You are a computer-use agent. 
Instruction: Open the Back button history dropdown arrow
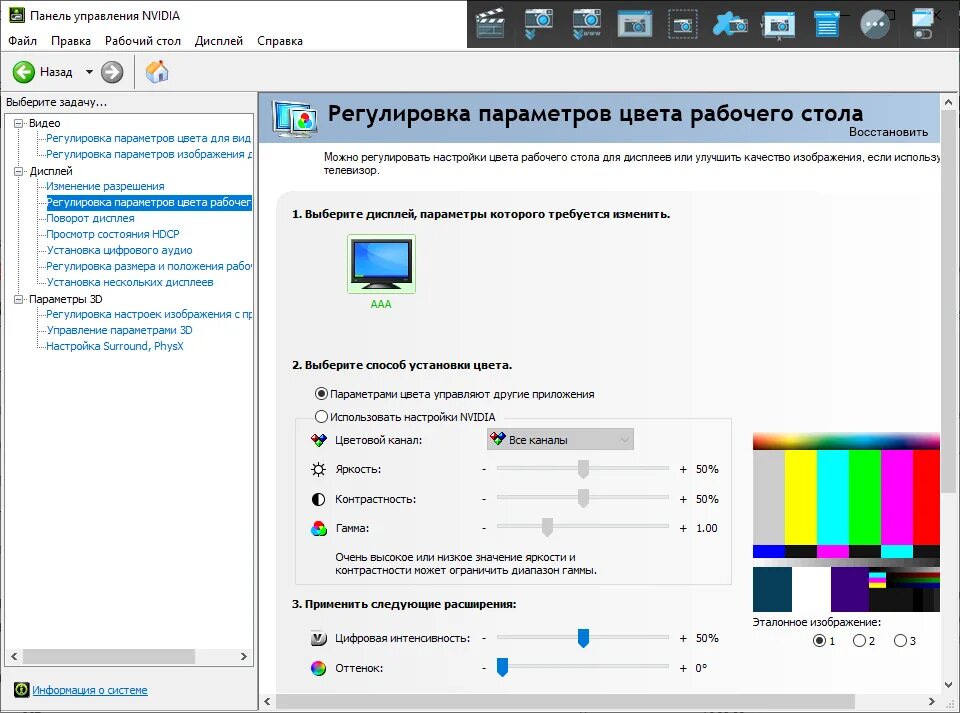89,72
